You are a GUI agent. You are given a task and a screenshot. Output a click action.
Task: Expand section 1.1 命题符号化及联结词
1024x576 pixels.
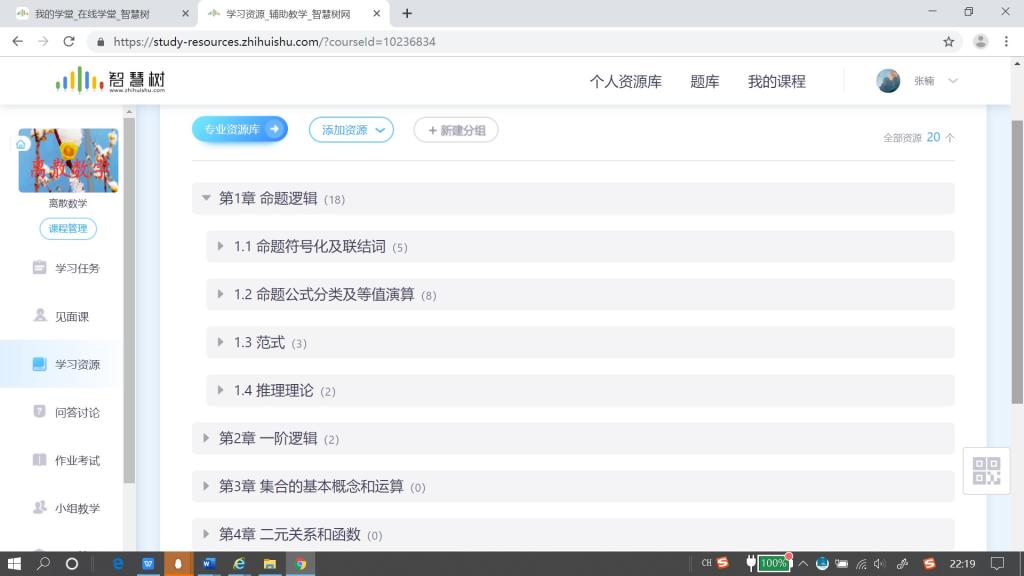click(x=221, y=246)
